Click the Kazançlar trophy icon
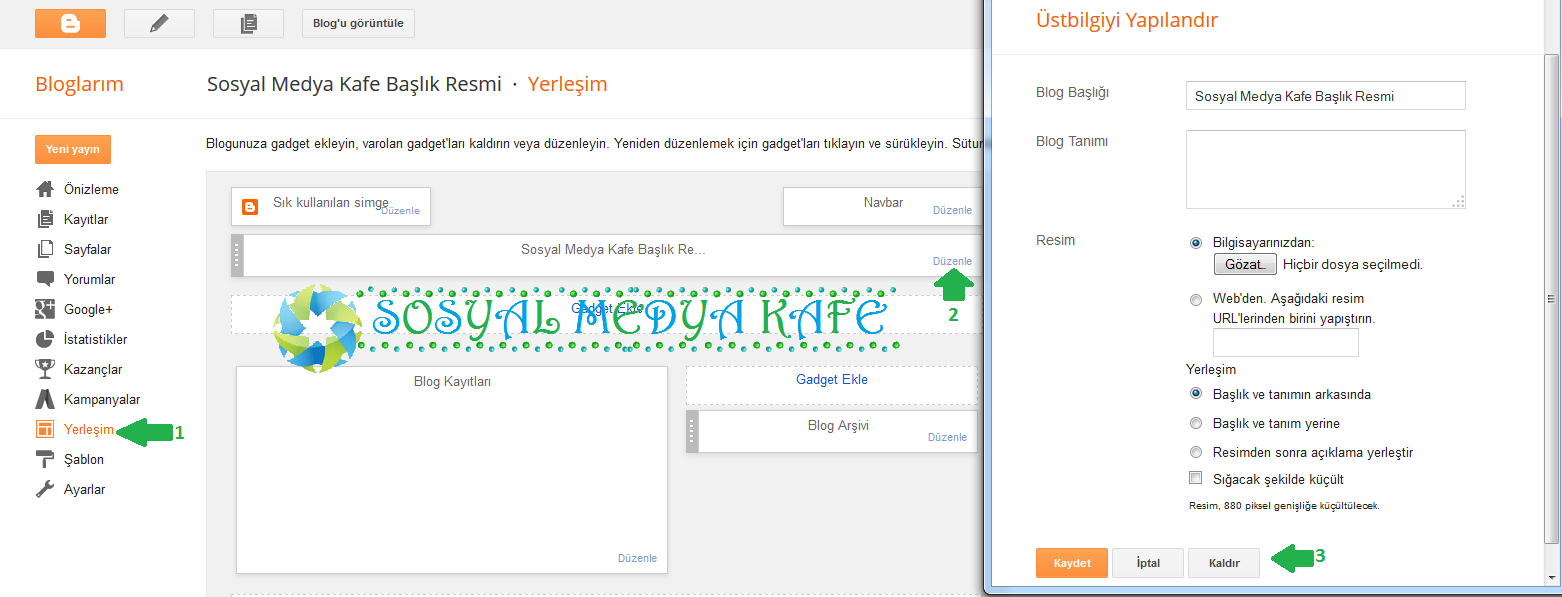Screen dimensions: 1562x597 [x=45, y=369]
